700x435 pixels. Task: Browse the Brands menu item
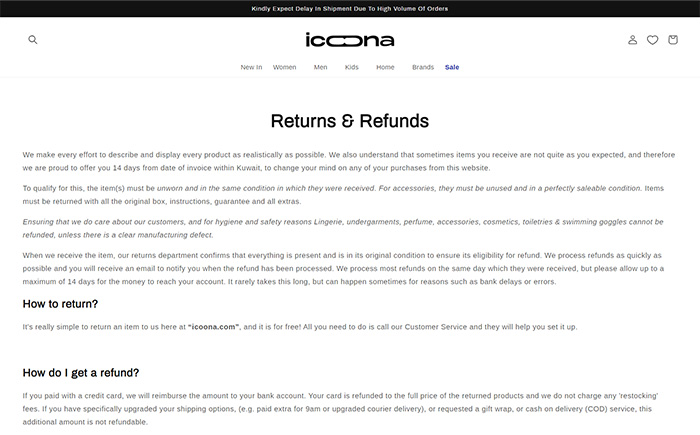[x=423, y=67]
